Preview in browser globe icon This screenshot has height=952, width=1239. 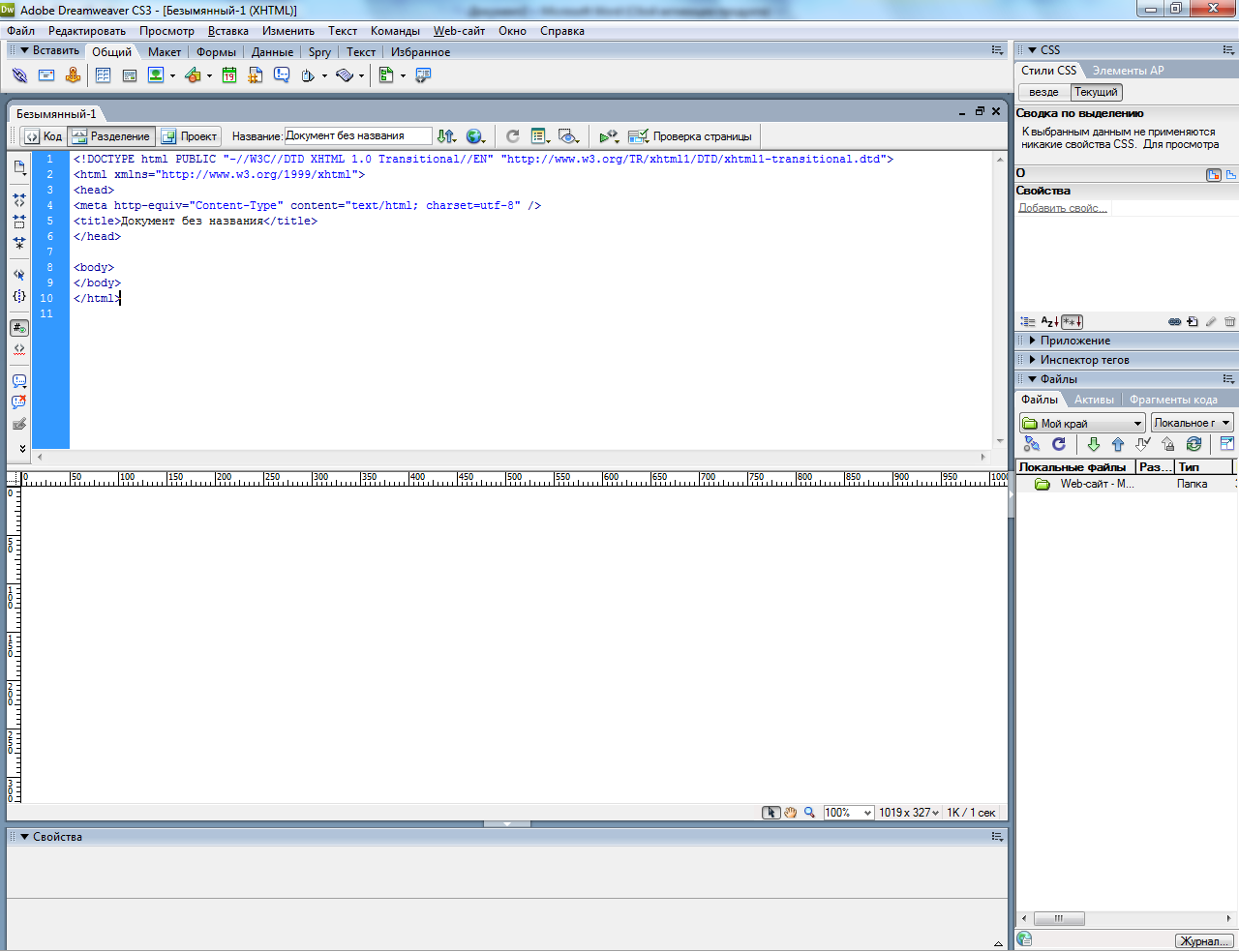tap(475, 136)
